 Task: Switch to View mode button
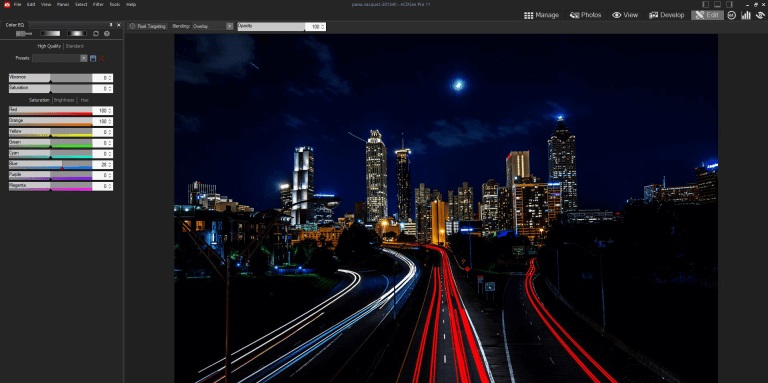625,15
